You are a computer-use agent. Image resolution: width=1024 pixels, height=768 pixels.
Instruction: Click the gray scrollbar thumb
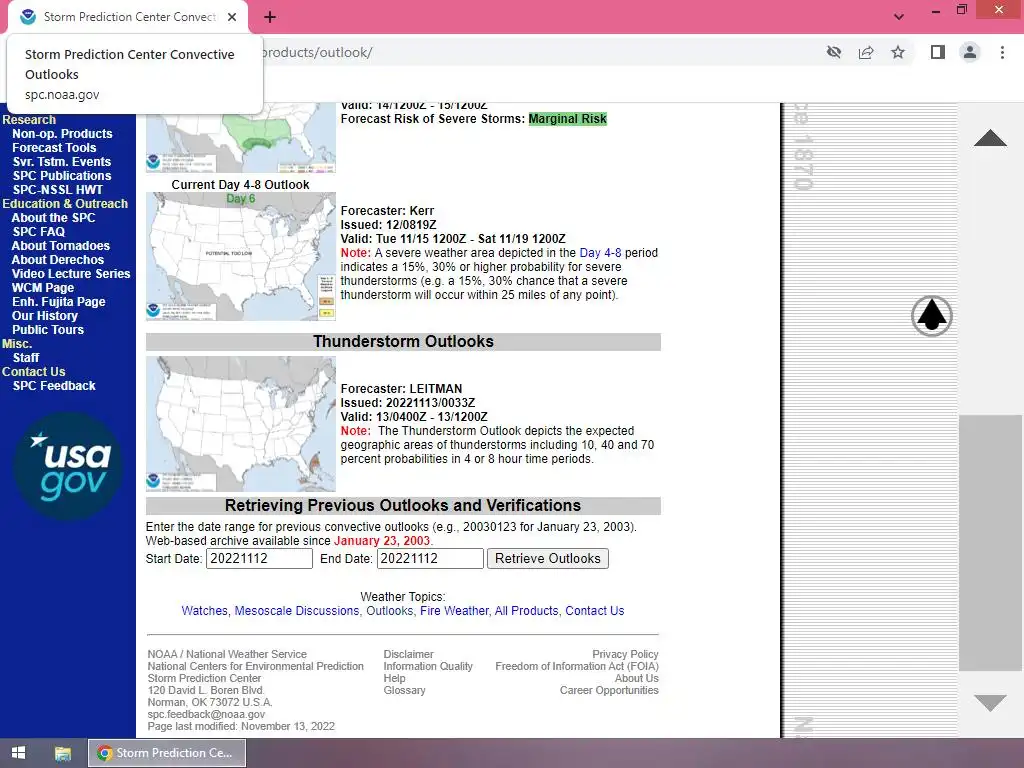(x=990, y=543)
